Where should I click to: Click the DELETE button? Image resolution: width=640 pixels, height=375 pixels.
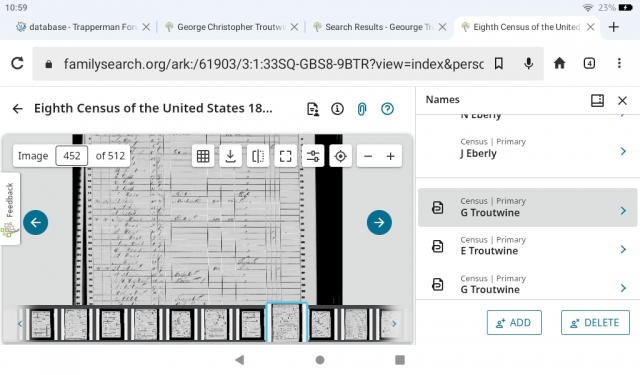595,323
